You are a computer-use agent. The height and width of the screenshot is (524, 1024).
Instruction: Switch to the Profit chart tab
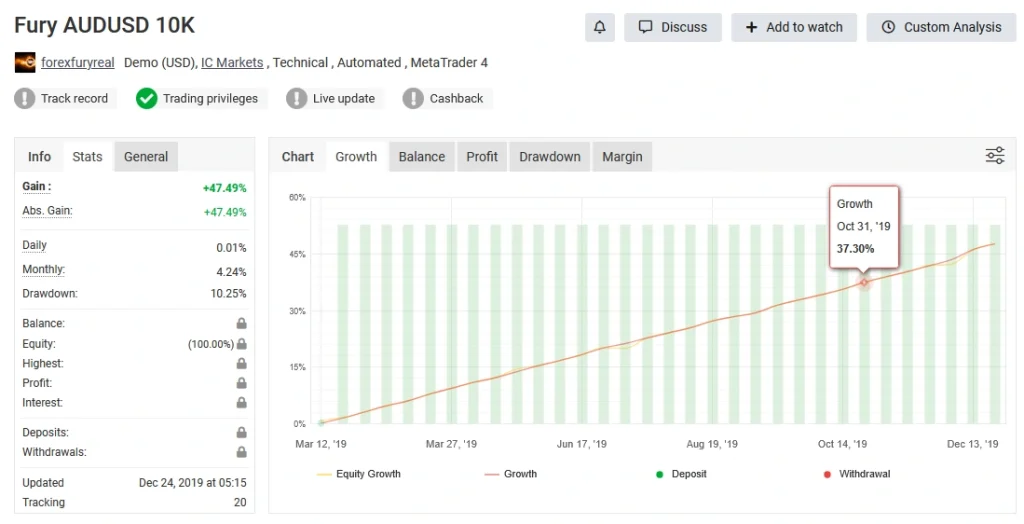(482, 157)
